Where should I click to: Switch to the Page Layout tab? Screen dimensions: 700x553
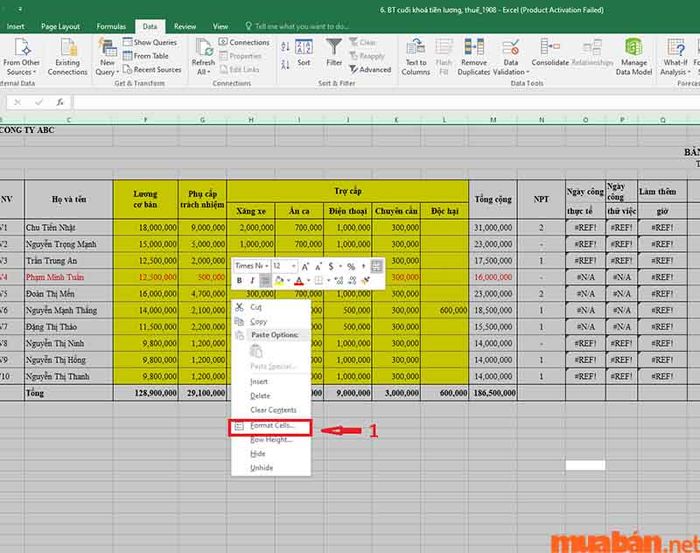coord(60,26)
